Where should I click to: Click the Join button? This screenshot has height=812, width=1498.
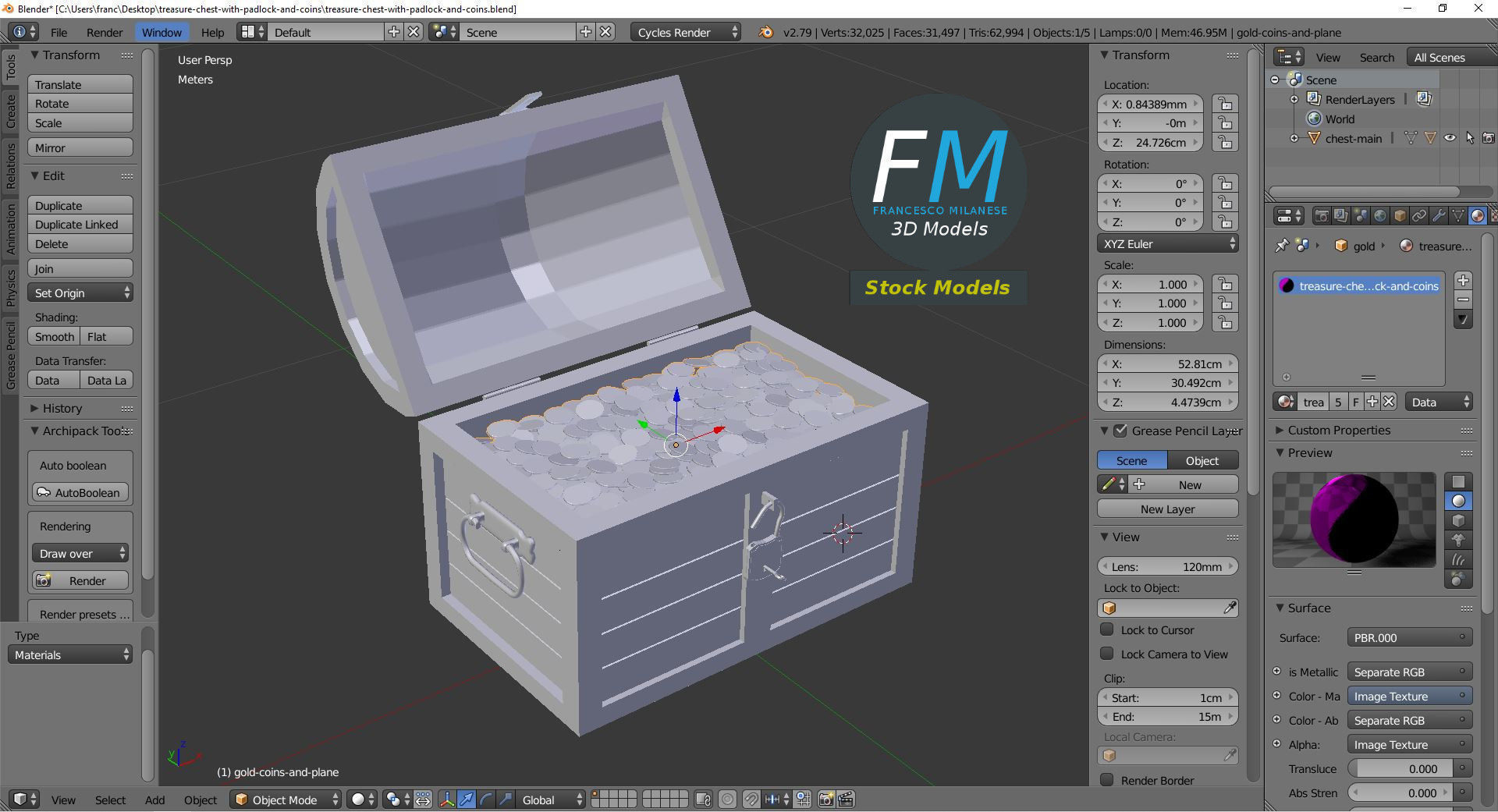point(80,268)
